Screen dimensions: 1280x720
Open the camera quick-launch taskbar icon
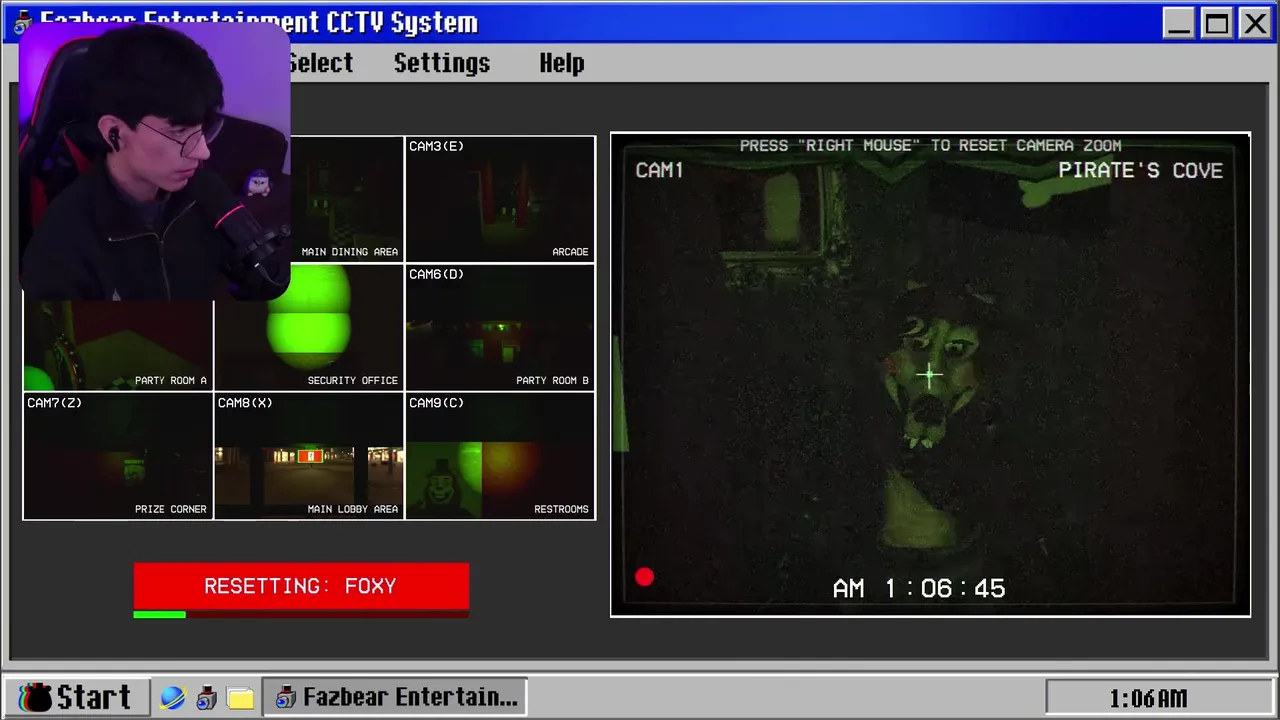[207, 697]
